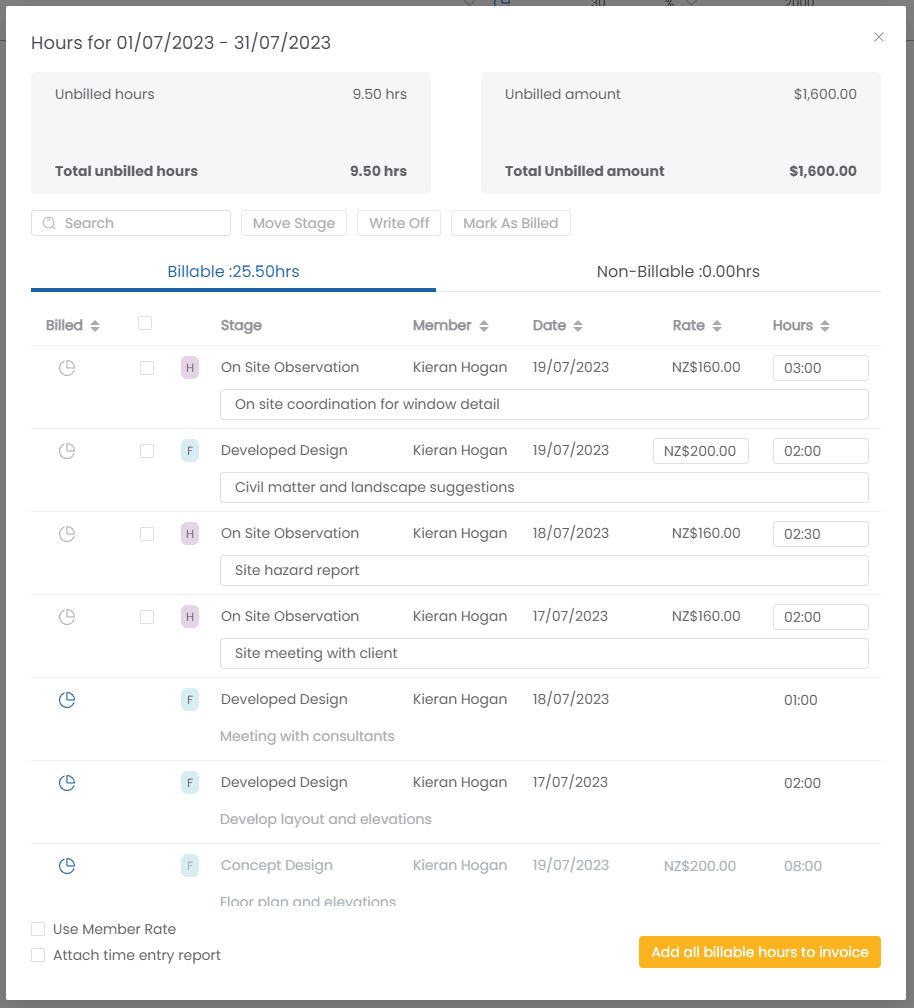Image resolution: width=914 pixels, height=1008 pixels.
Task: Click the Site hazard report description field
Action: [543, 570]
